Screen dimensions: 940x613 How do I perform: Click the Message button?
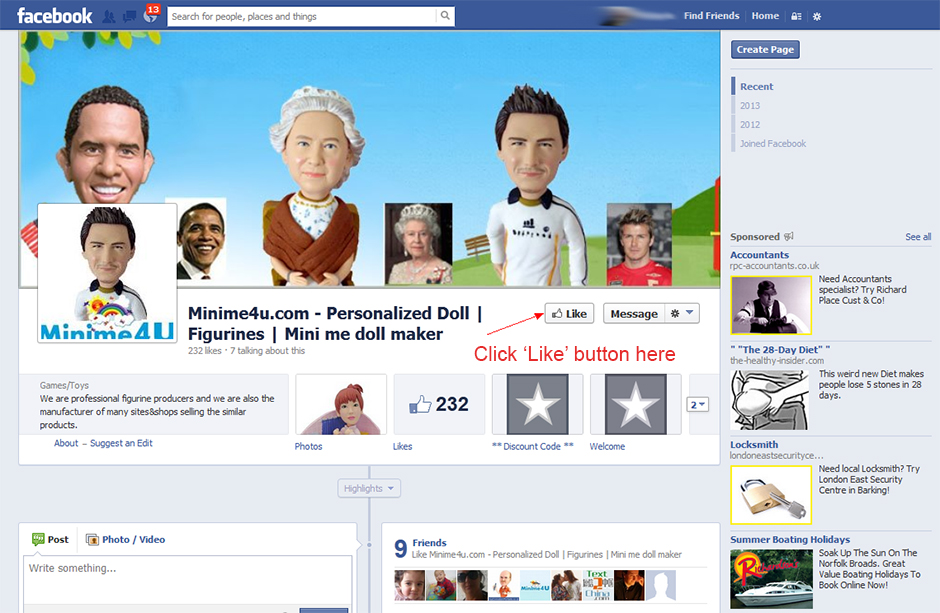click(x=634, y=313)
